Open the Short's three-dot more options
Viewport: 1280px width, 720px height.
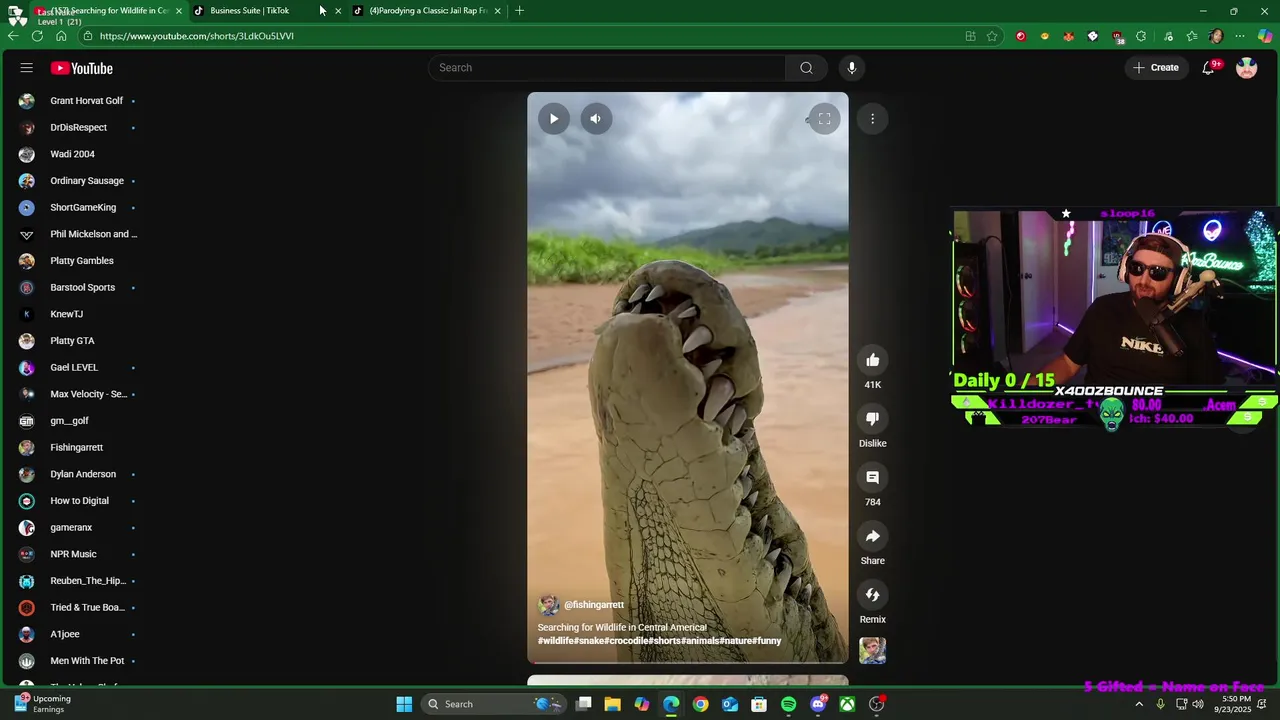click(872, 119)
